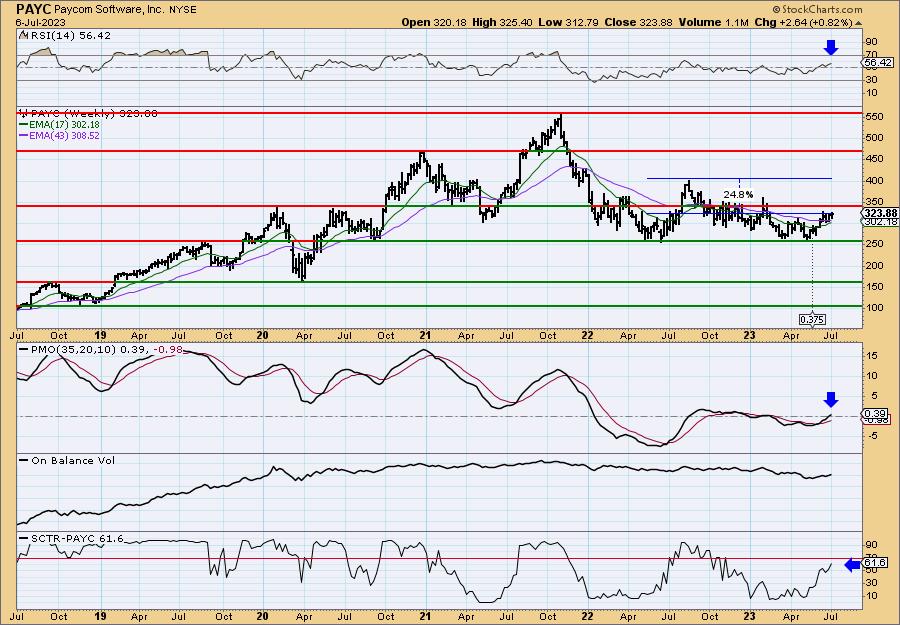This screenshot has width=900, height=625.
Task: Click the SCTR-PAYC 61.6 legend
Action: tap(71, 539)
